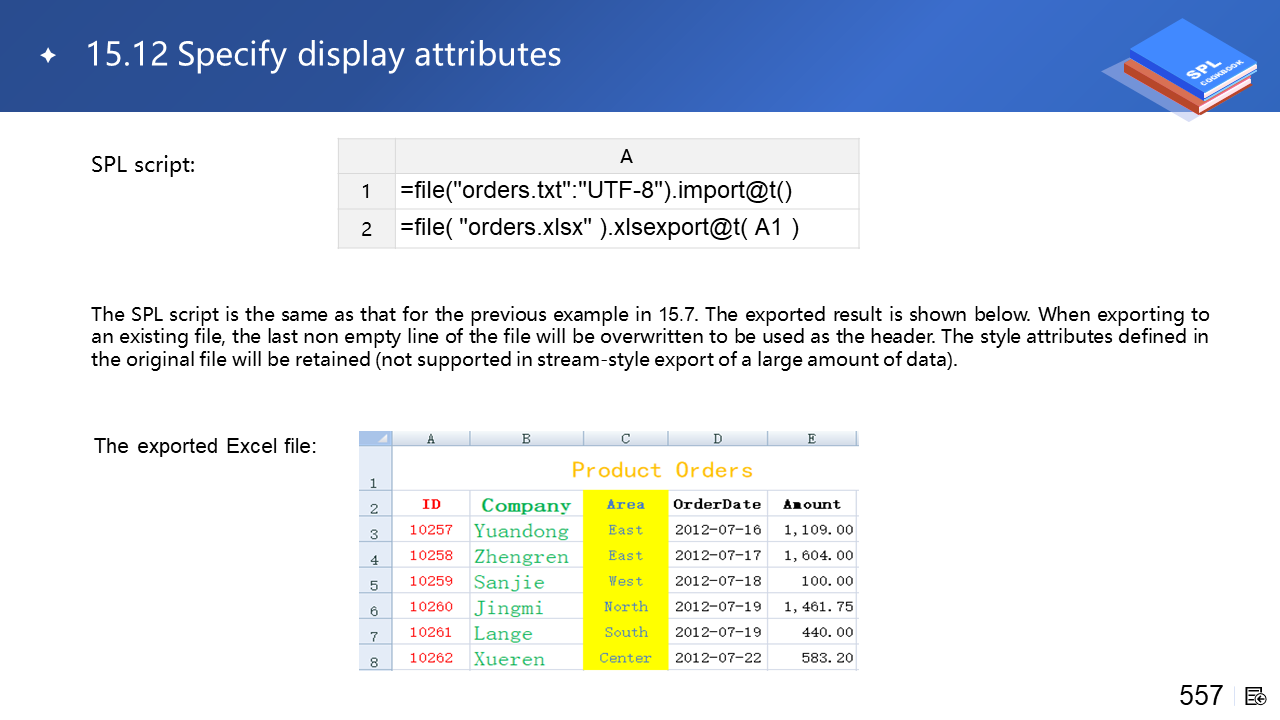Click the star bullet beside the slide title
Screen dimensions: 1280x720
click(48, 56)
